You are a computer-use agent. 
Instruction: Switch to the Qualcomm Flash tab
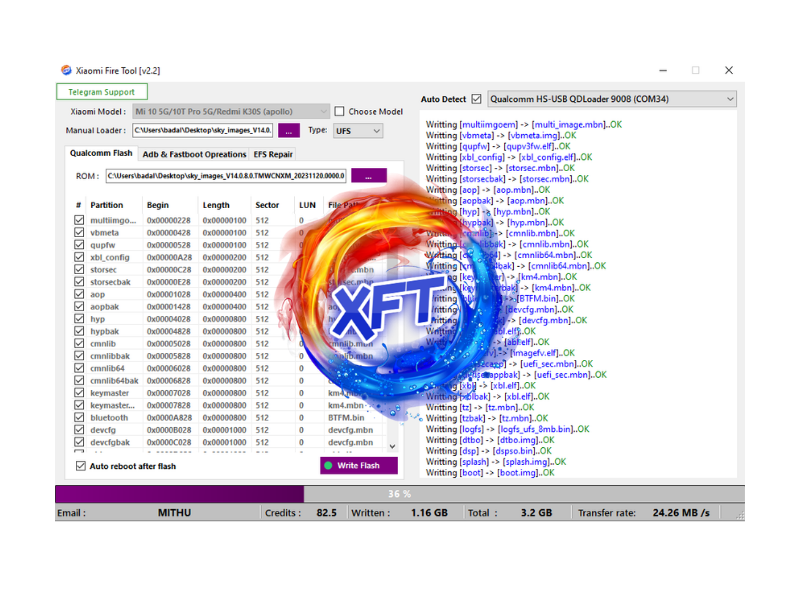pyautogui.click(x=101, y=153)
